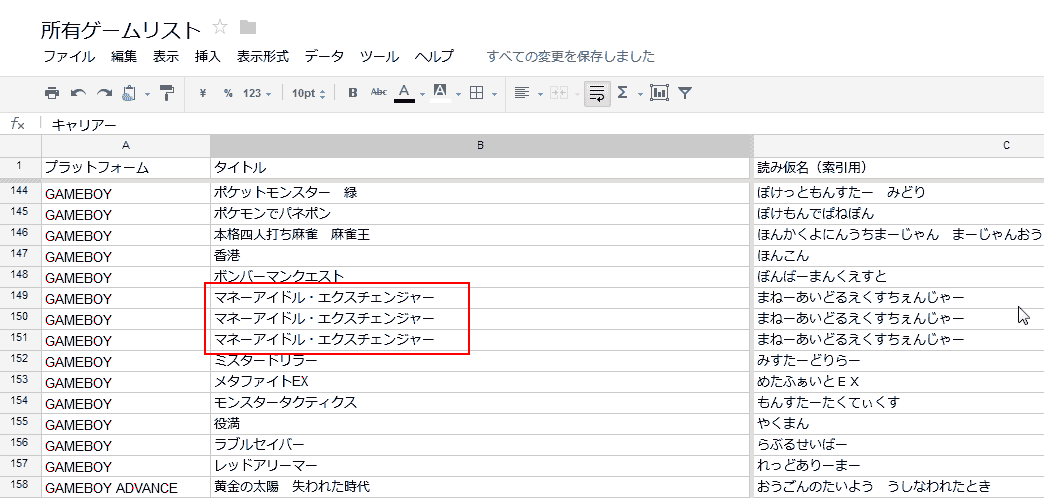Select cell ミスタードリラー
This screenshot has width=1044, height=498.
click(x=481, y=361)
